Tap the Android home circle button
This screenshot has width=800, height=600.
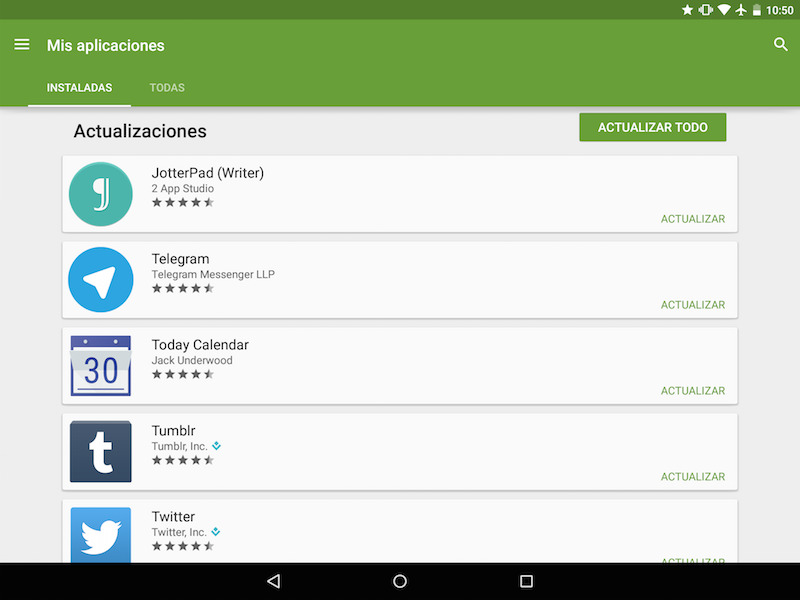pyautogui.click(x=400, y=581)
